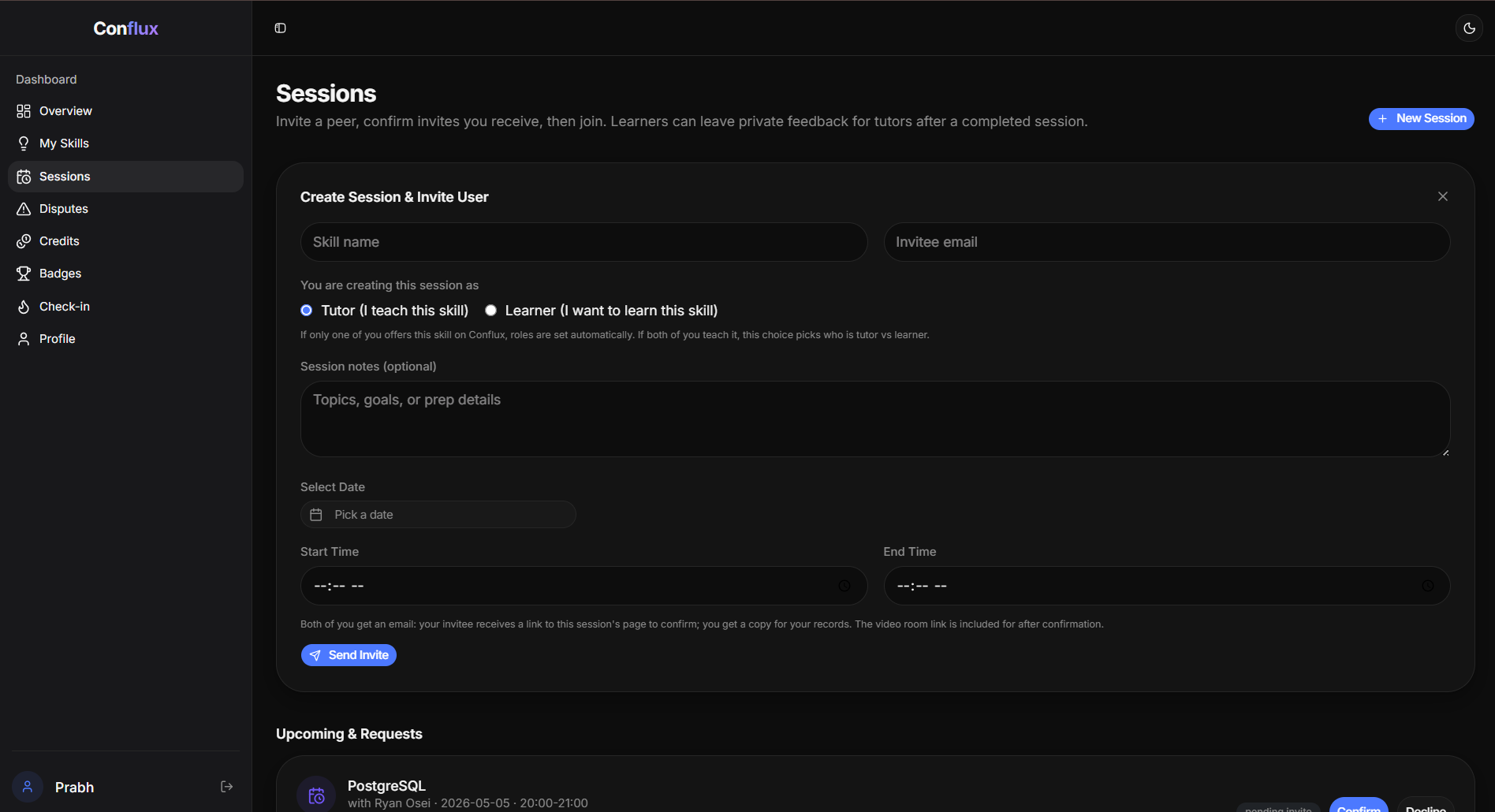Close the Create Session panel
Viewport: 1495px width, 812px height.
(x=1442, y=196)
